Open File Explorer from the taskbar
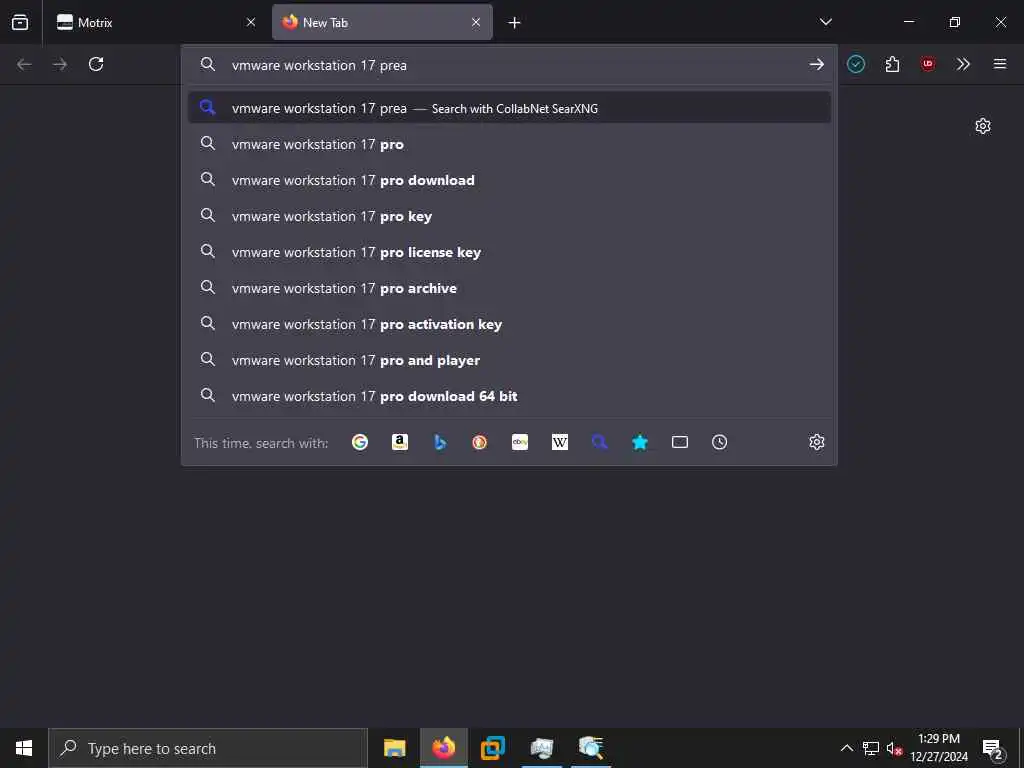Image resolution: width=1024 pixels, height=768 pixels. 394,748
